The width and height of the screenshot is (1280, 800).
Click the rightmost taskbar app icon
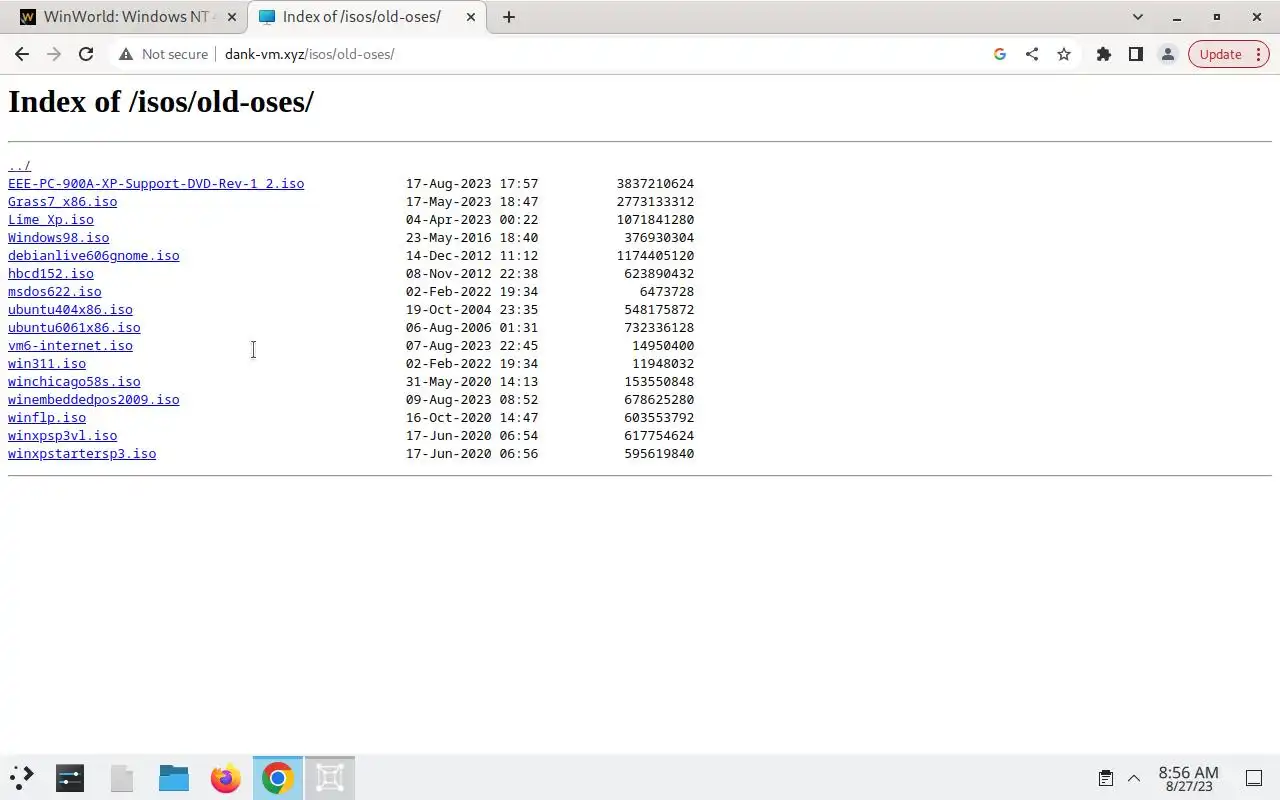click(x=330, y=777)
